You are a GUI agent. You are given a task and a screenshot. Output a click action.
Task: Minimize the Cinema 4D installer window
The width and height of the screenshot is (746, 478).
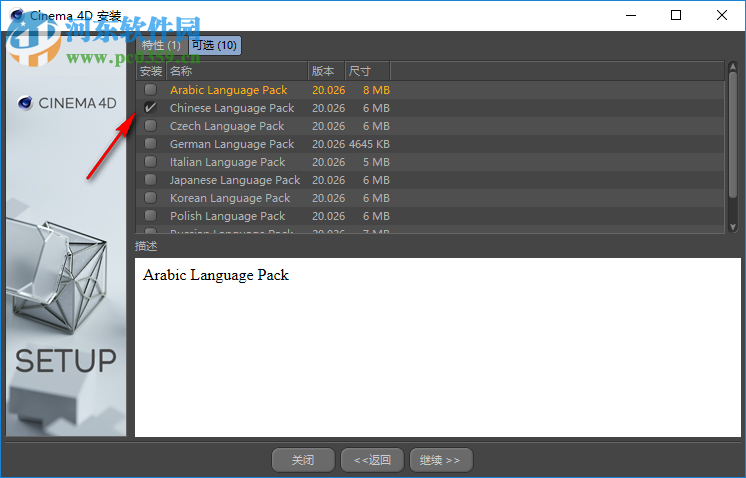click(631, 15)
